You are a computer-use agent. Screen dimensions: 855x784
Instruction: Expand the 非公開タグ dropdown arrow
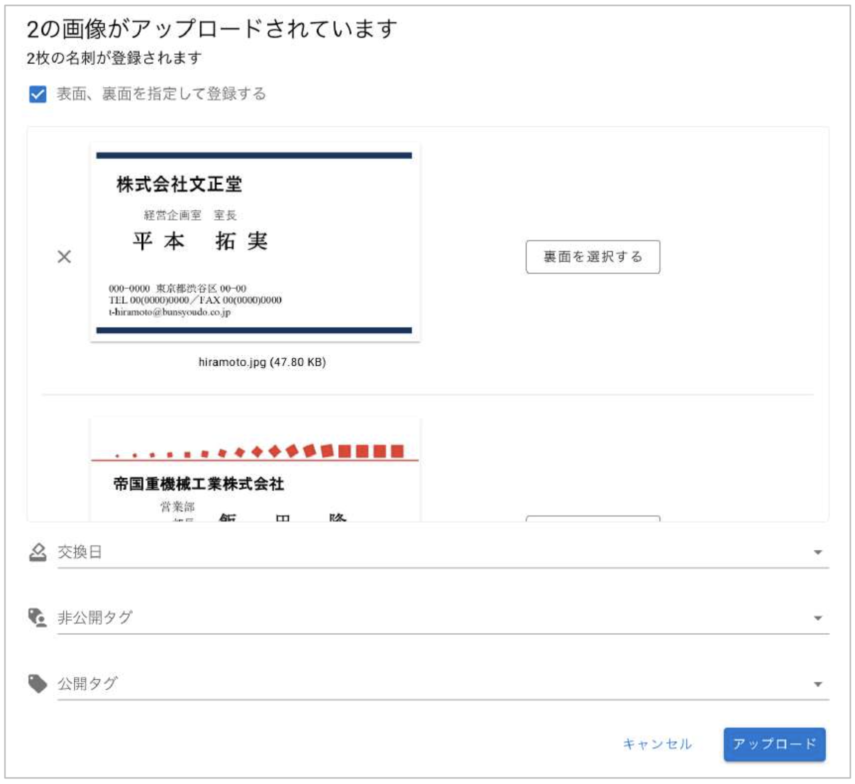pos(818,618)
